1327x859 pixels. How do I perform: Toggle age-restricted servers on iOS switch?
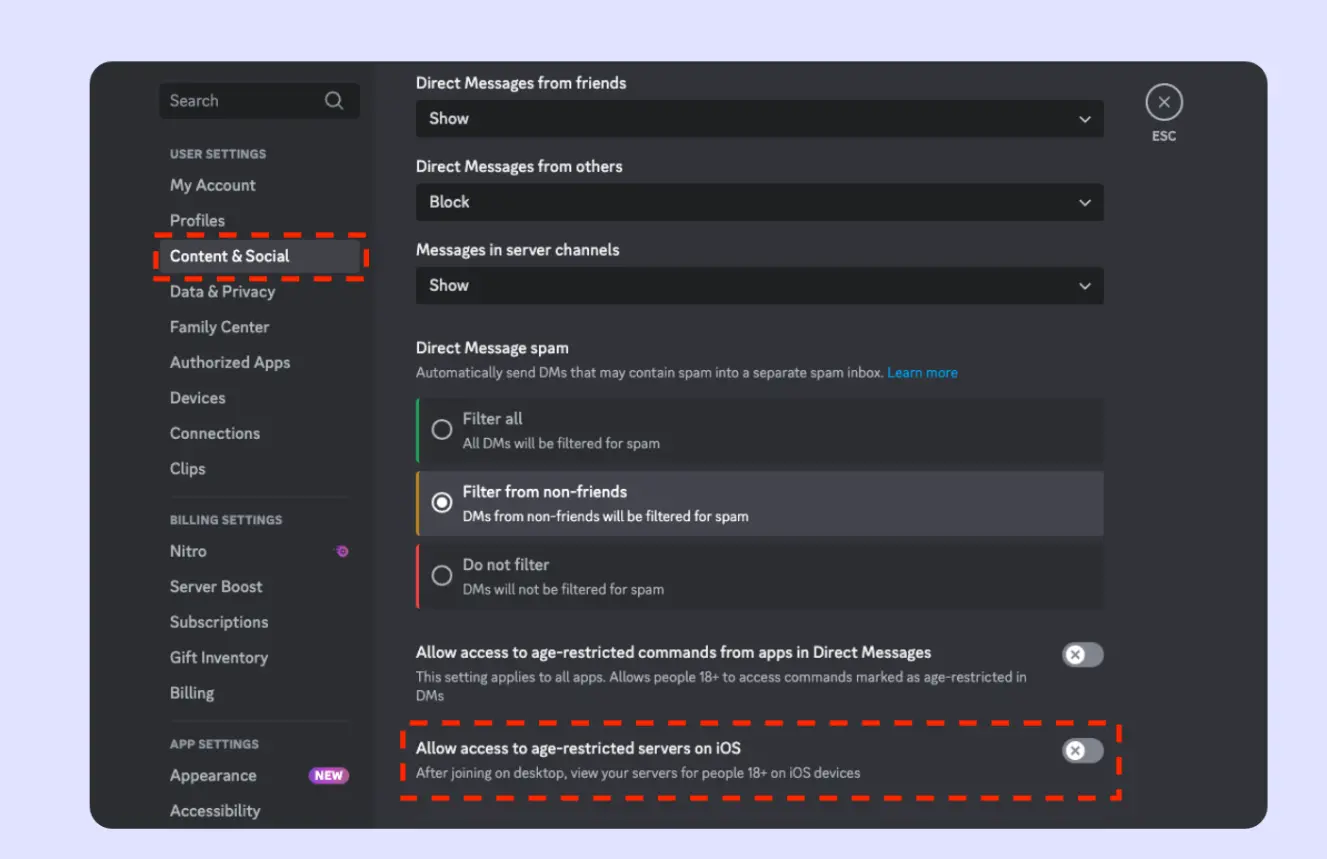click(x=1083, y=751)
